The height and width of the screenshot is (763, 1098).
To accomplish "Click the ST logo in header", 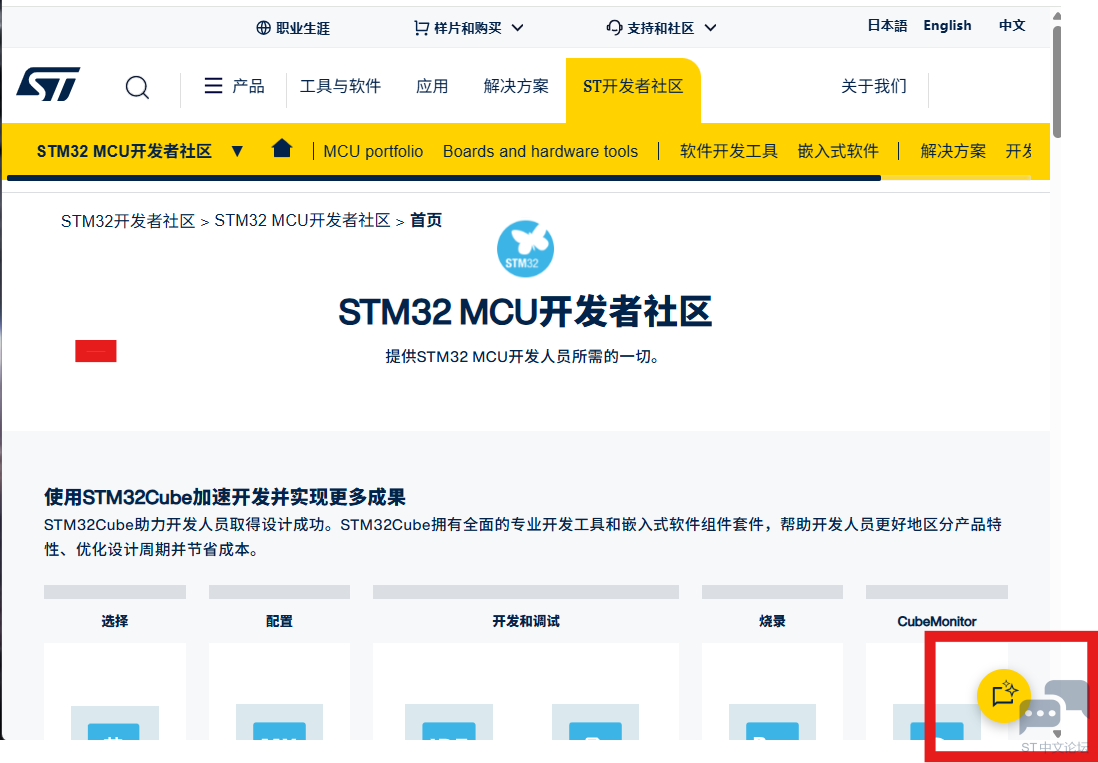I will tap(48, 84).
